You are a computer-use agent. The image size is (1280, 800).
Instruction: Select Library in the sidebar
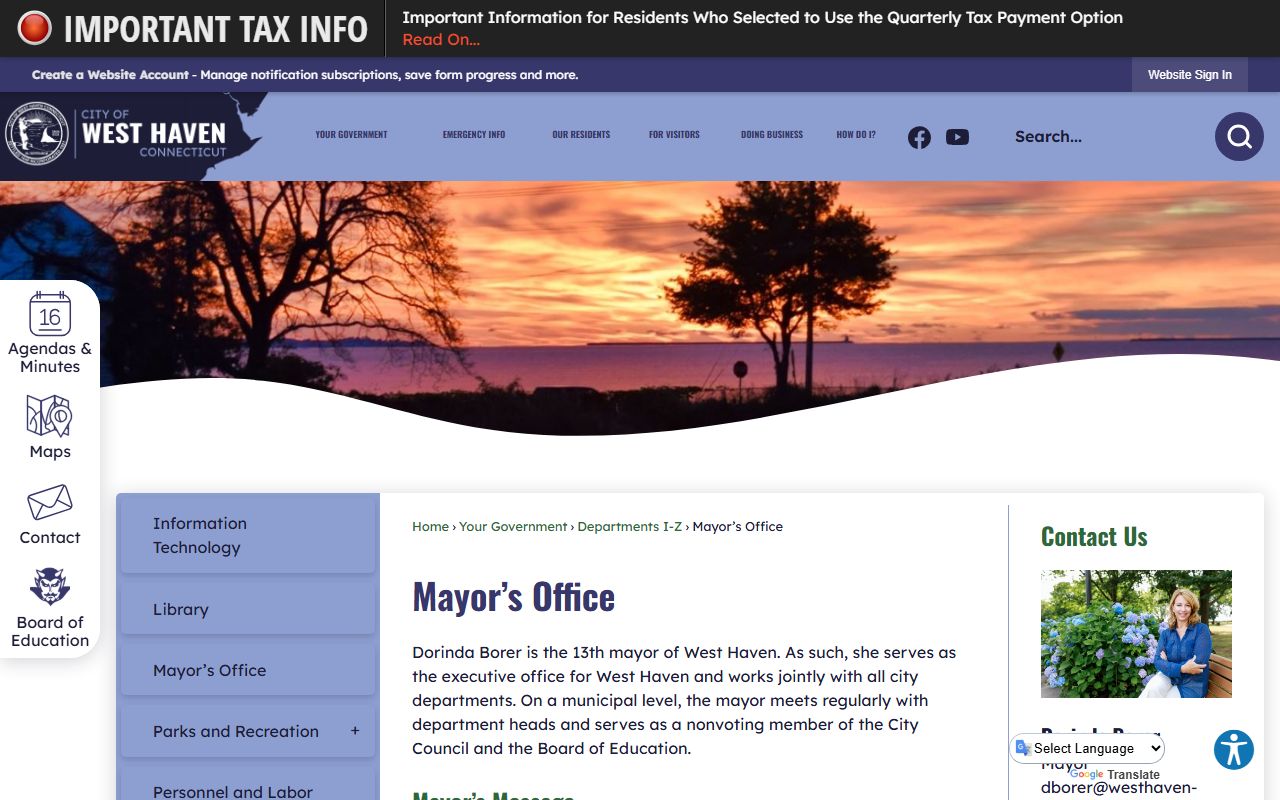click(181, 609)
